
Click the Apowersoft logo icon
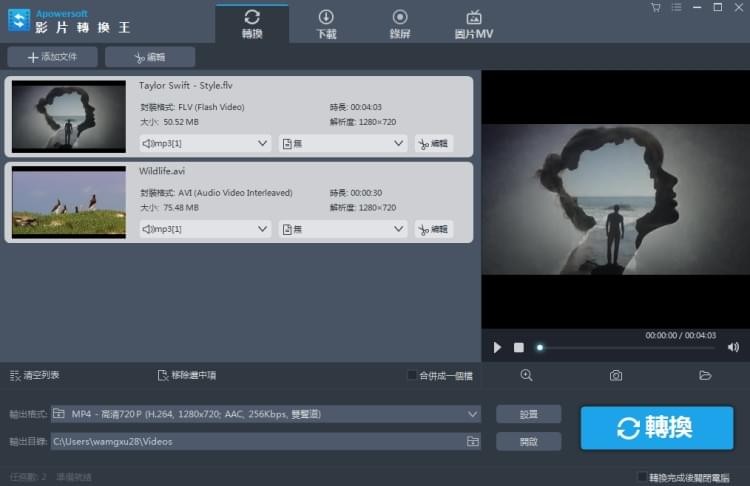pyautogui.click(x=19, y=21)
